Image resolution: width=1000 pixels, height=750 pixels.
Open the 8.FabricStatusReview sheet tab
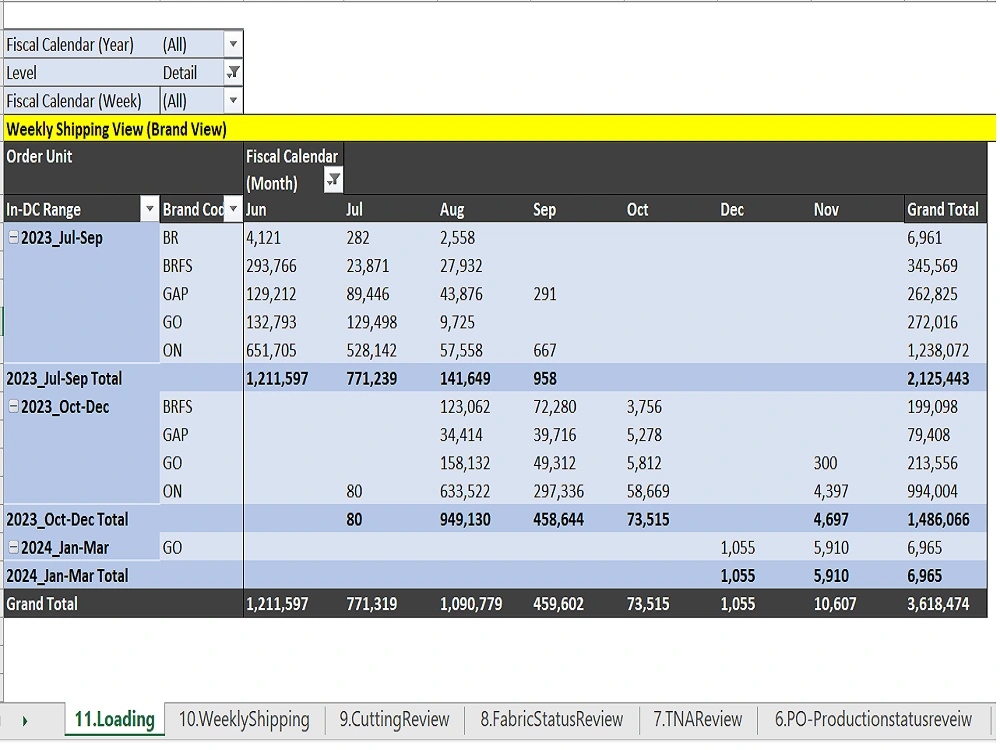(x=552, y=719)
